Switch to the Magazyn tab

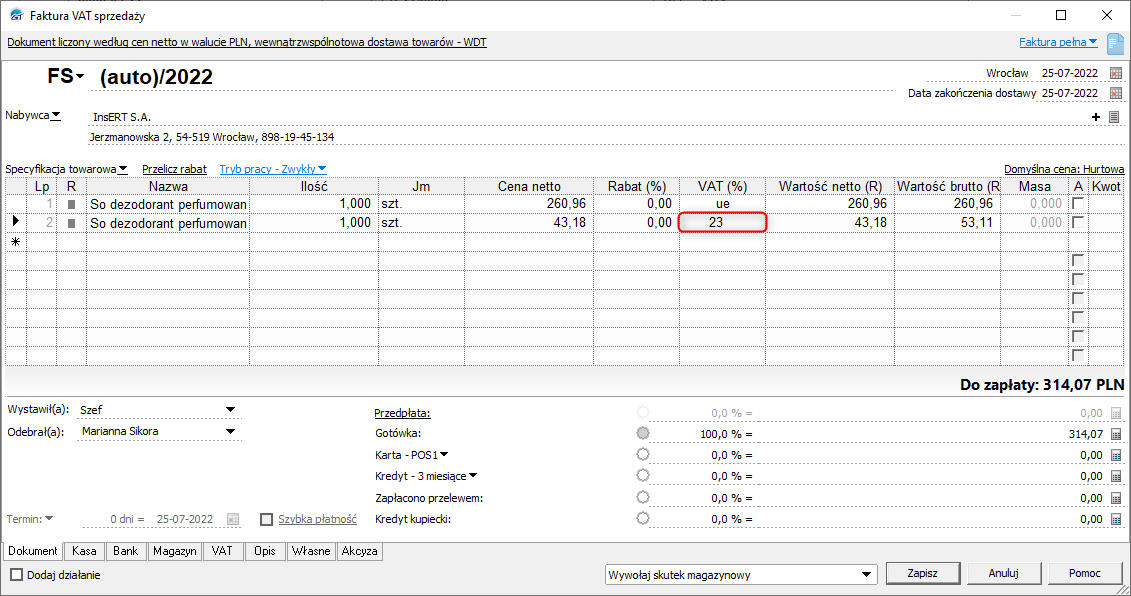[174, 551]
